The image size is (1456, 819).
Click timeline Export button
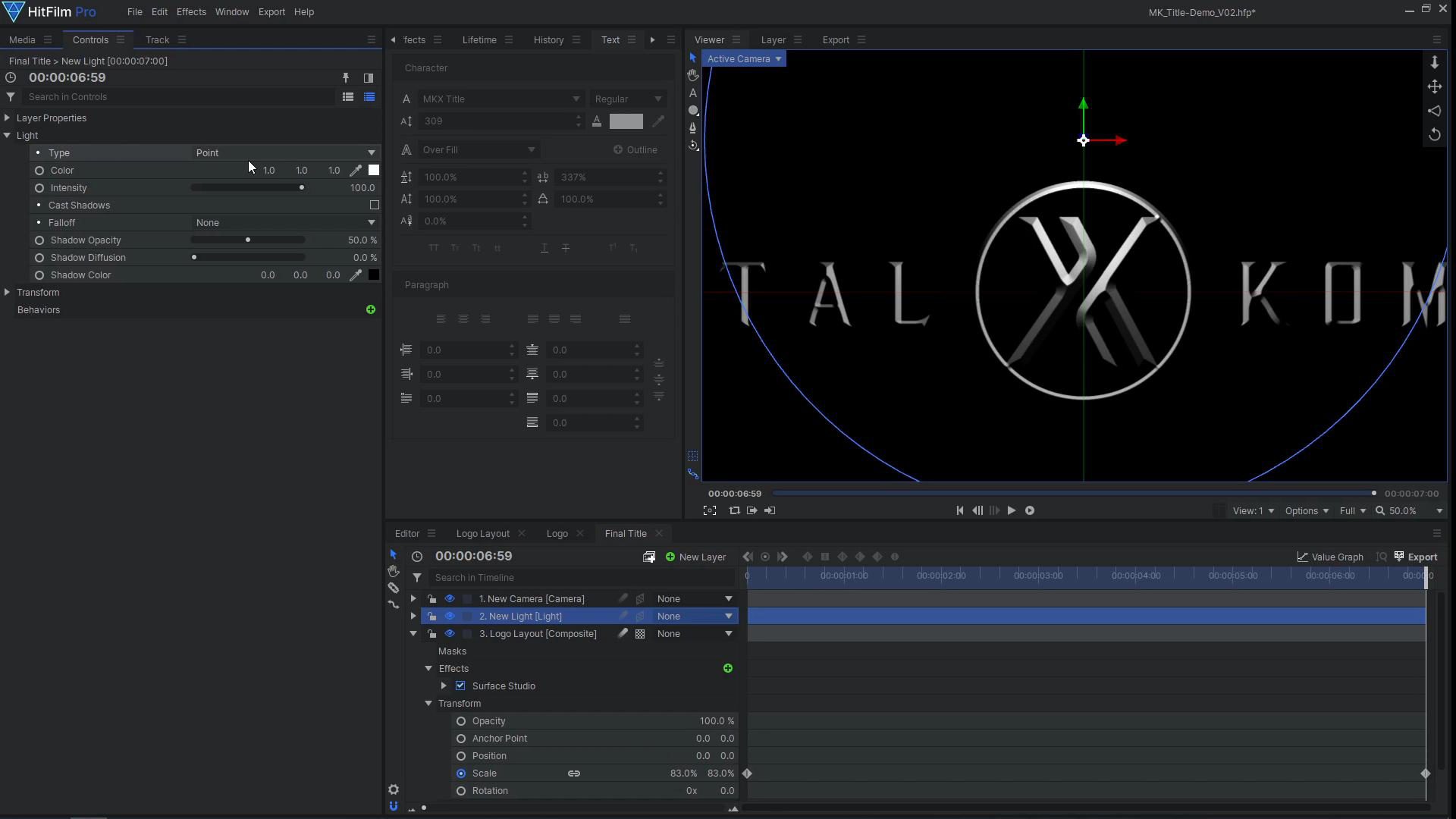1416,557
